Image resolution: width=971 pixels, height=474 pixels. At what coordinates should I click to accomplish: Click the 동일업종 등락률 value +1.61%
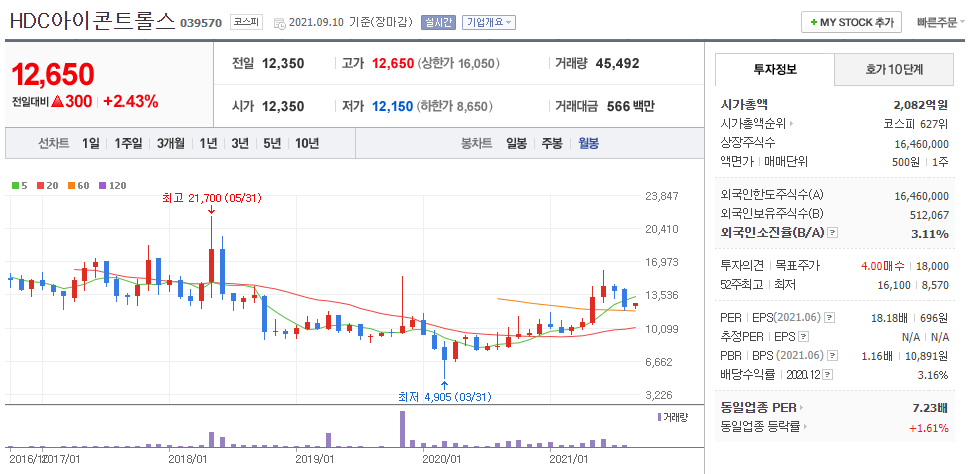[928, 427]
